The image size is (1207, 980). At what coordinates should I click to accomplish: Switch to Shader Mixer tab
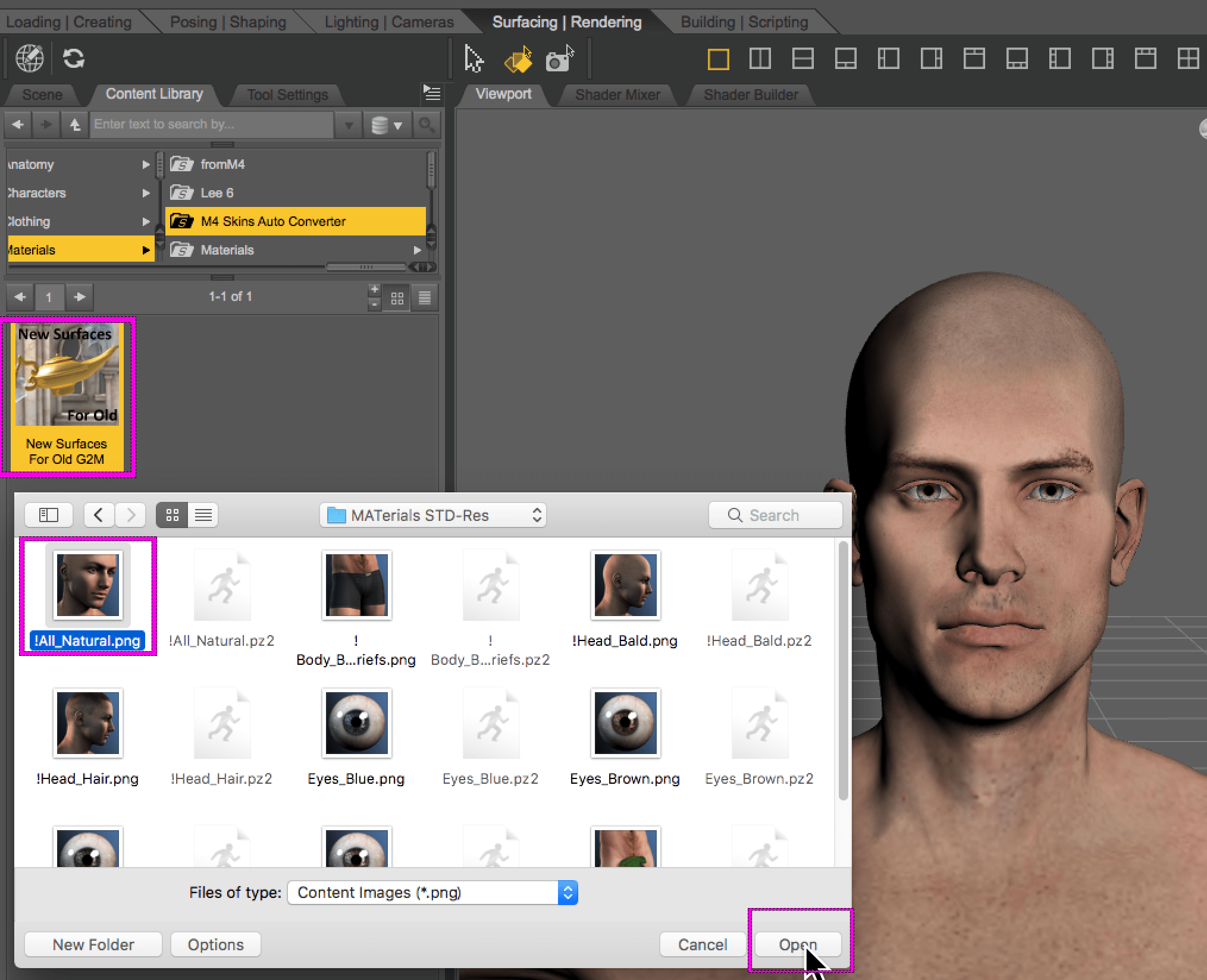[x=617, y=95]
